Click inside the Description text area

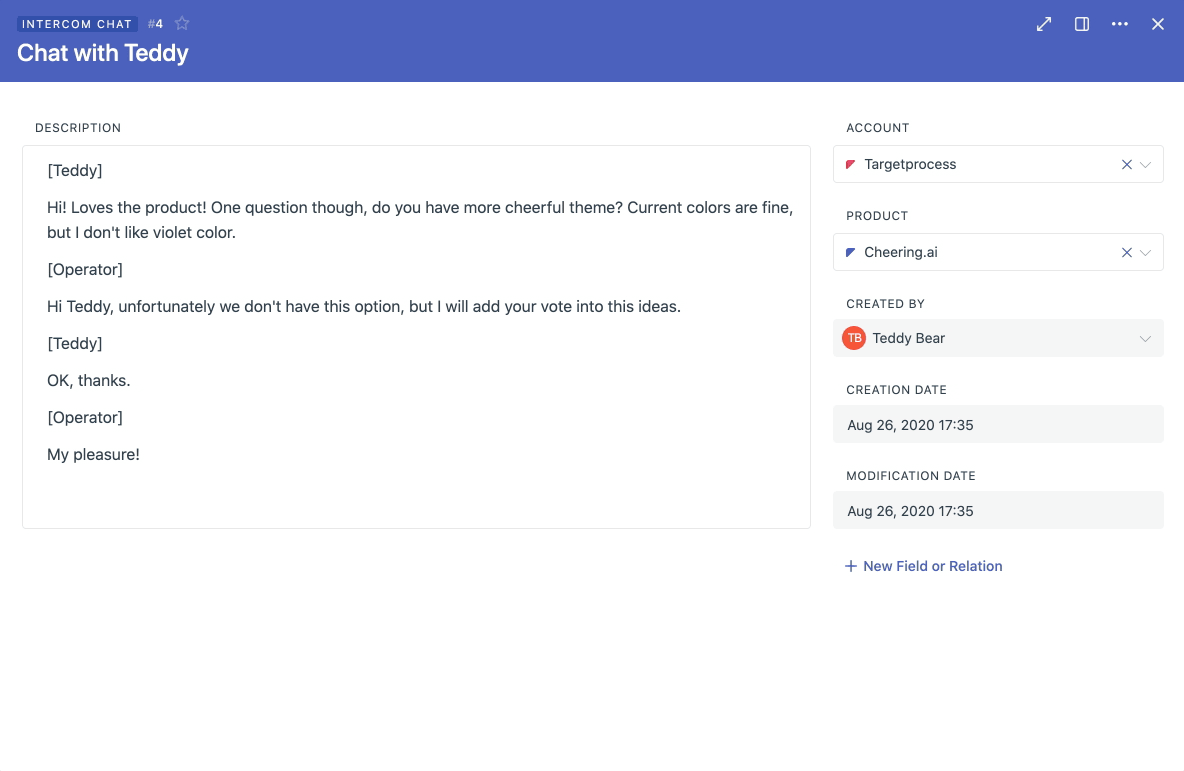(416, 340)
